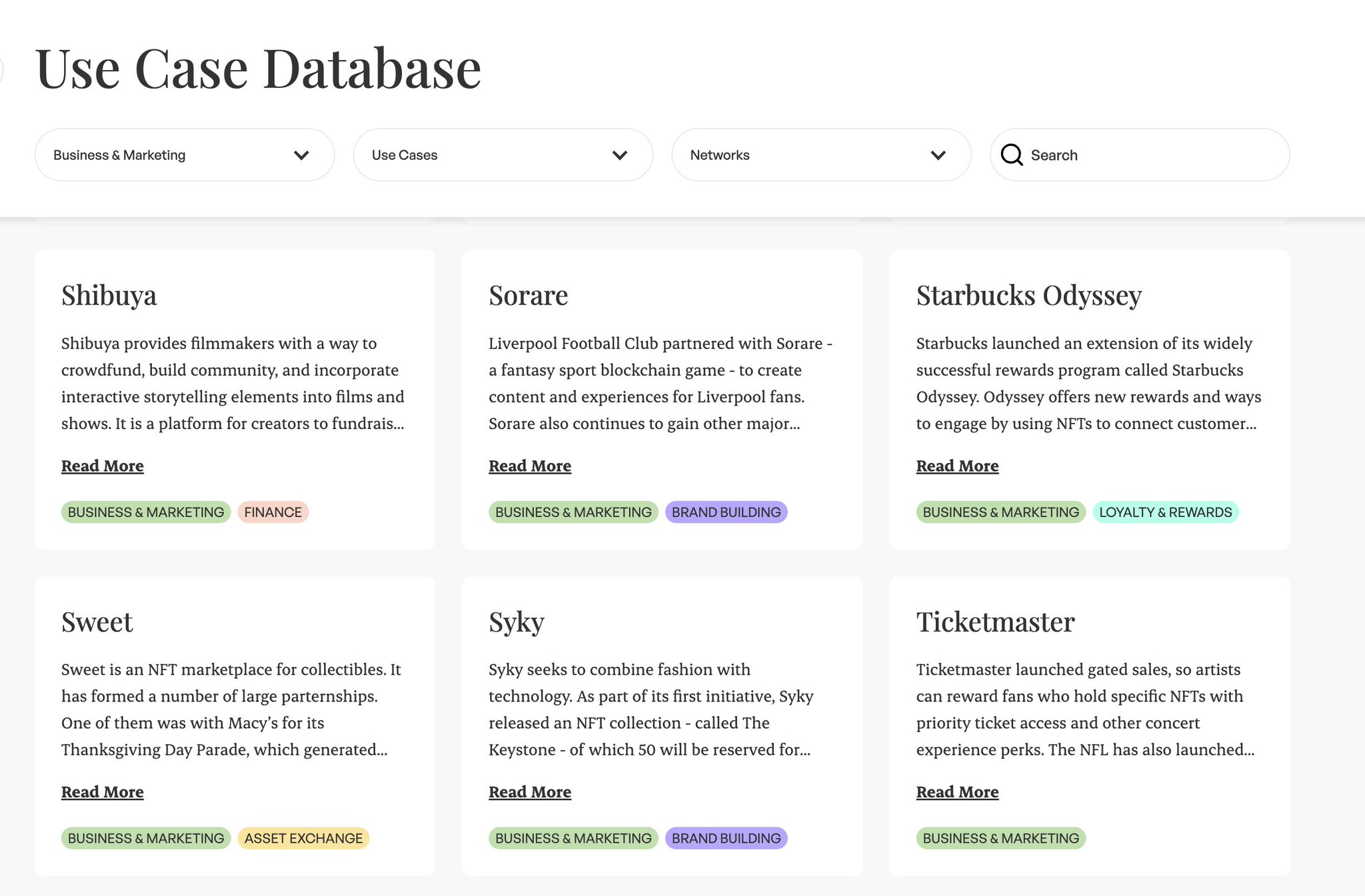Select Loyalty & Rewards tag on Starbucks Odyssey

coord(1166,512)
